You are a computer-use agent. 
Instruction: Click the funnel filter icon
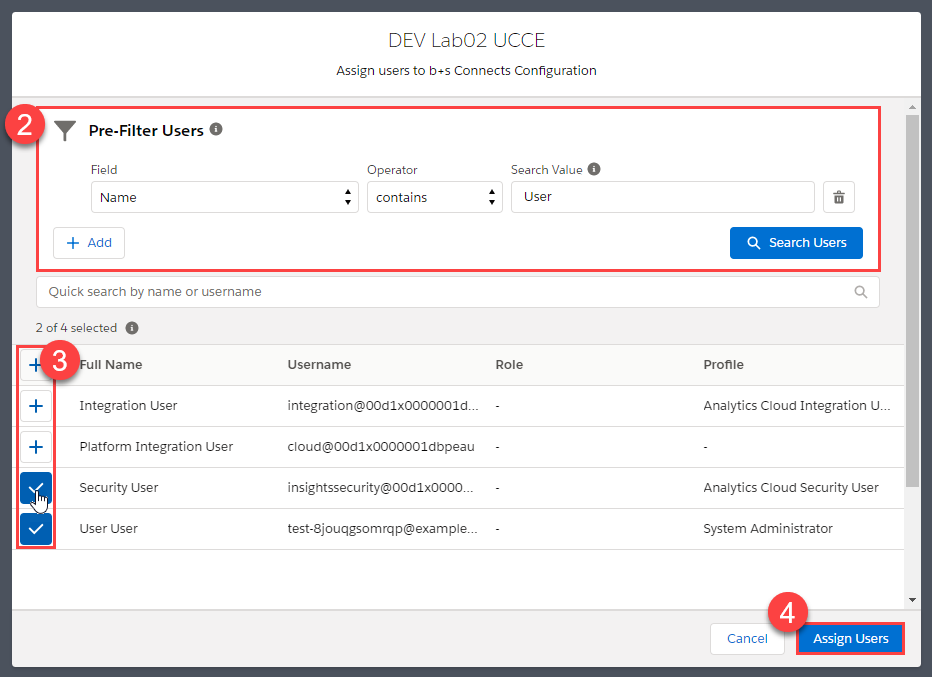point(65,131)
